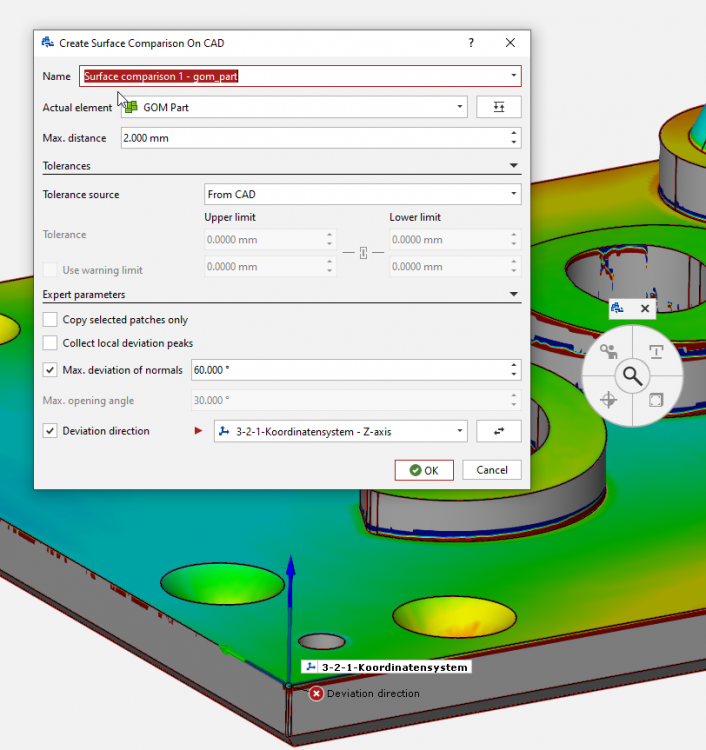Click the red arrow beside Deviation direction

tap(199, 431)
